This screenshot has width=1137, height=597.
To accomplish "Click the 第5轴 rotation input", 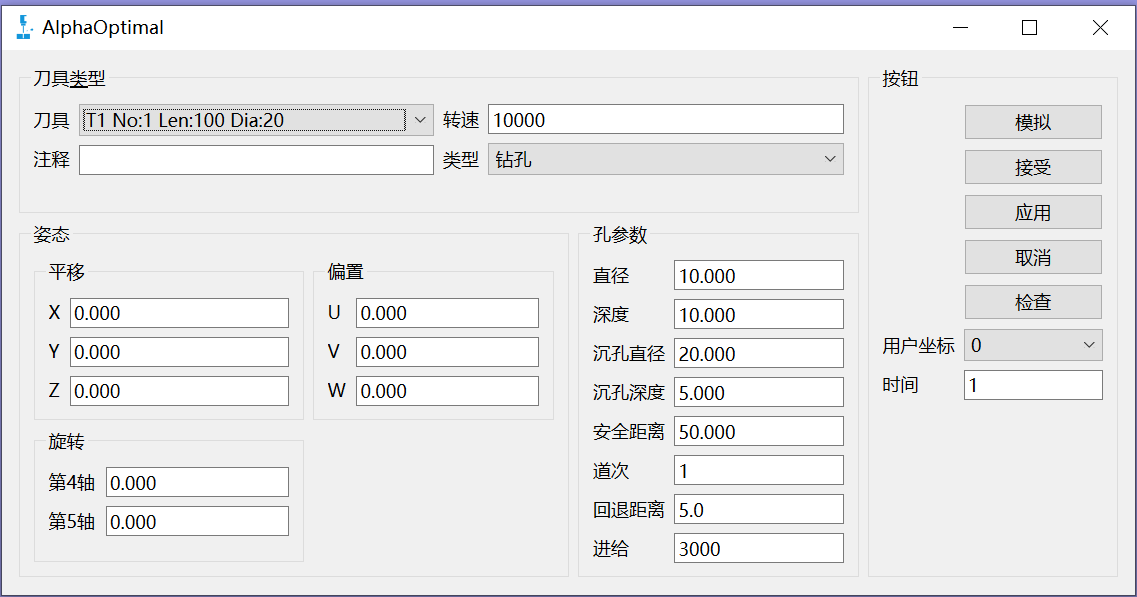I will click(197, 522).
